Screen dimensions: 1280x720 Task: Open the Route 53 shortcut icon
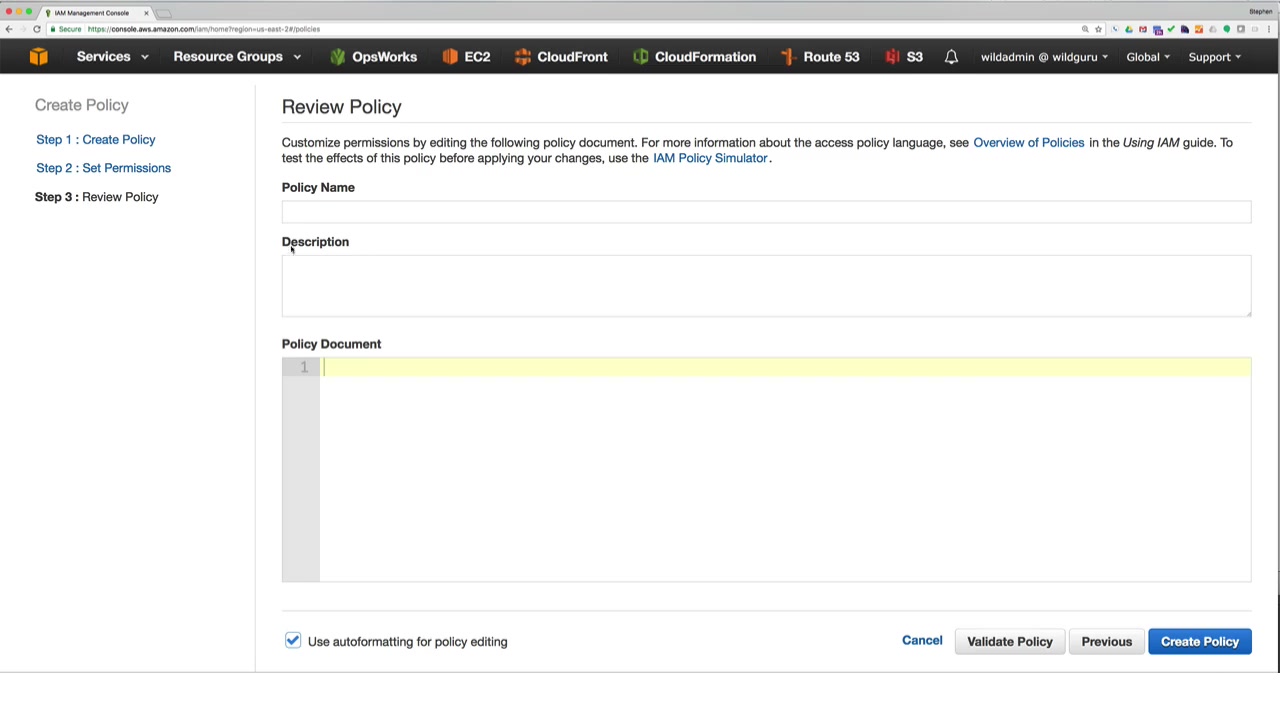(x=788, y=57)
